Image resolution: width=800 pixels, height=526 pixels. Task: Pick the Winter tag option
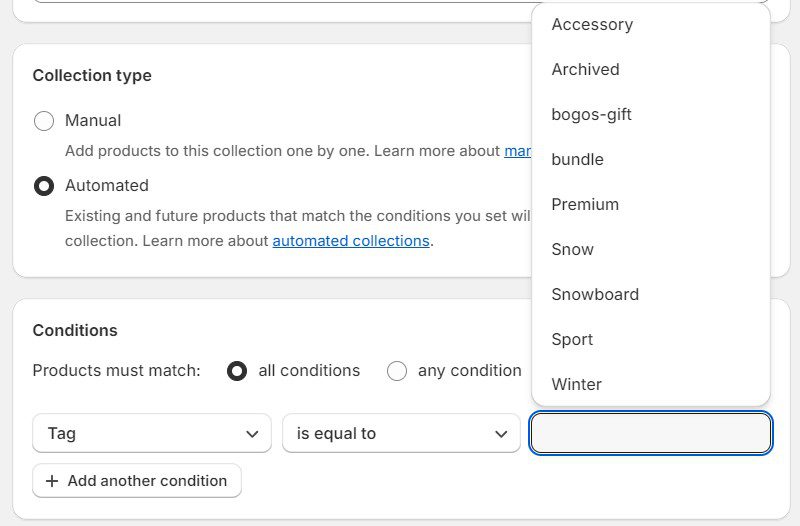click(577, 385)
